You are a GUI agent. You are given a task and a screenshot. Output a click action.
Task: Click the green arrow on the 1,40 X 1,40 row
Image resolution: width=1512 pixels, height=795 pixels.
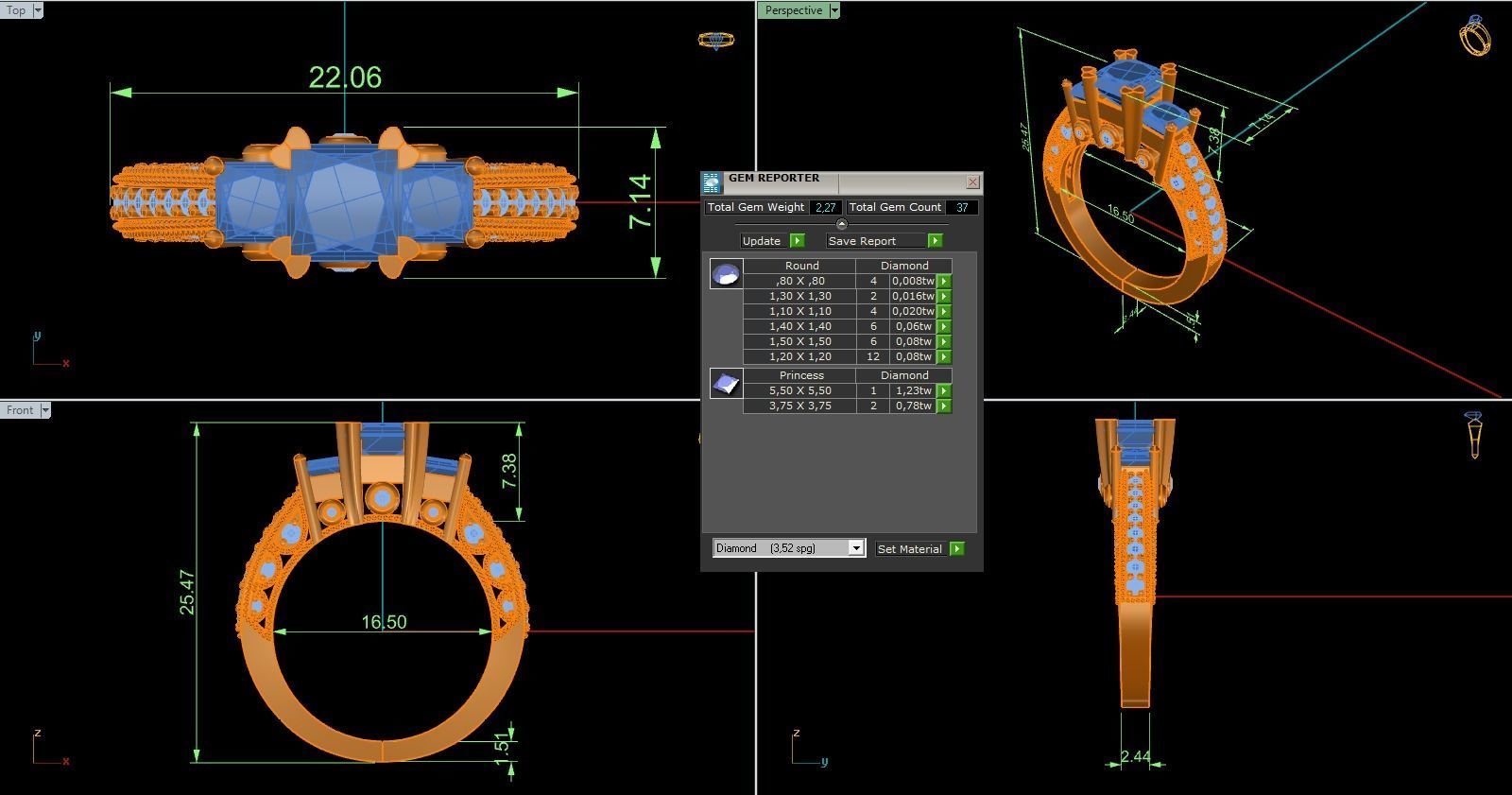point(944,326)
